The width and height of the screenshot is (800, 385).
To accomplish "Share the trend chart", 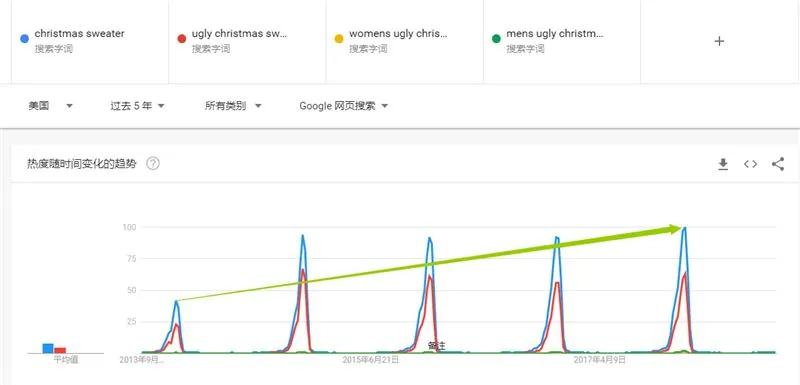I will (778, 164).
